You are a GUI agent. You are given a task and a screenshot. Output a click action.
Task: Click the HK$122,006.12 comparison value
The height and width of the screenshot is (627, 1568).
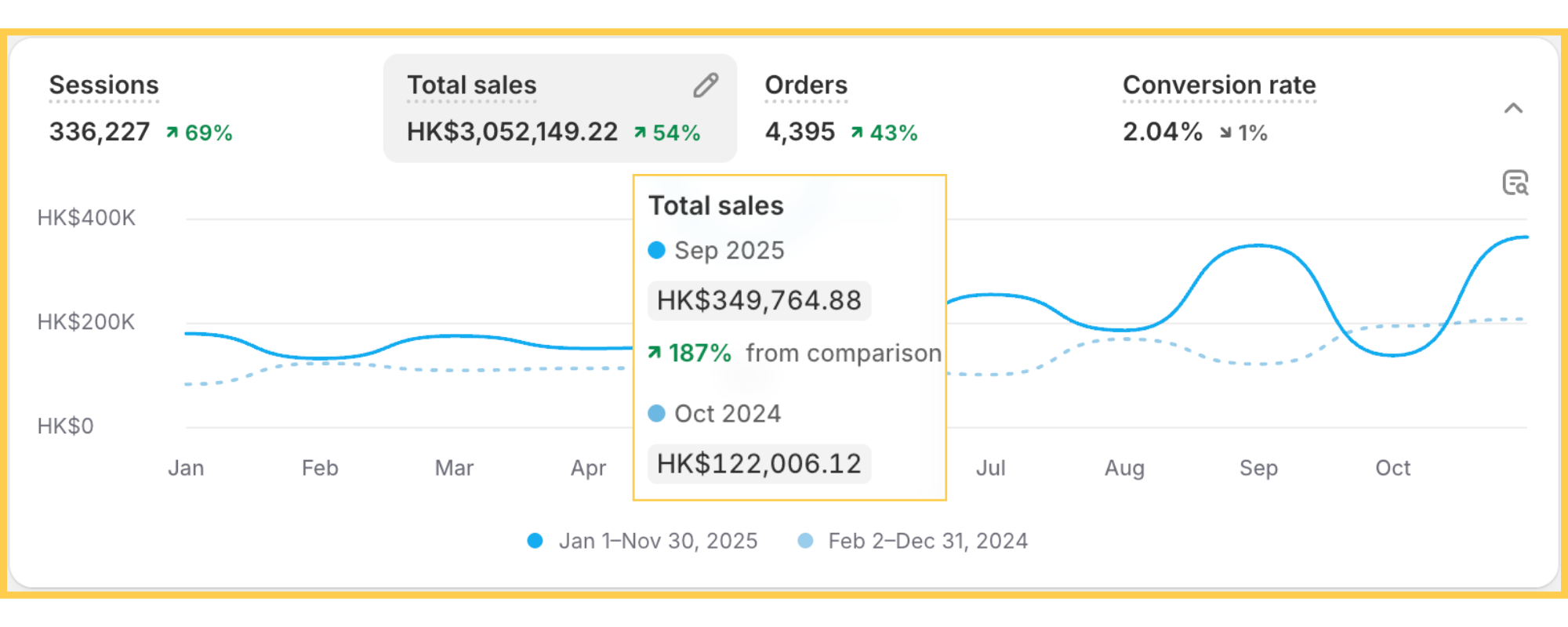pos(759,464)
